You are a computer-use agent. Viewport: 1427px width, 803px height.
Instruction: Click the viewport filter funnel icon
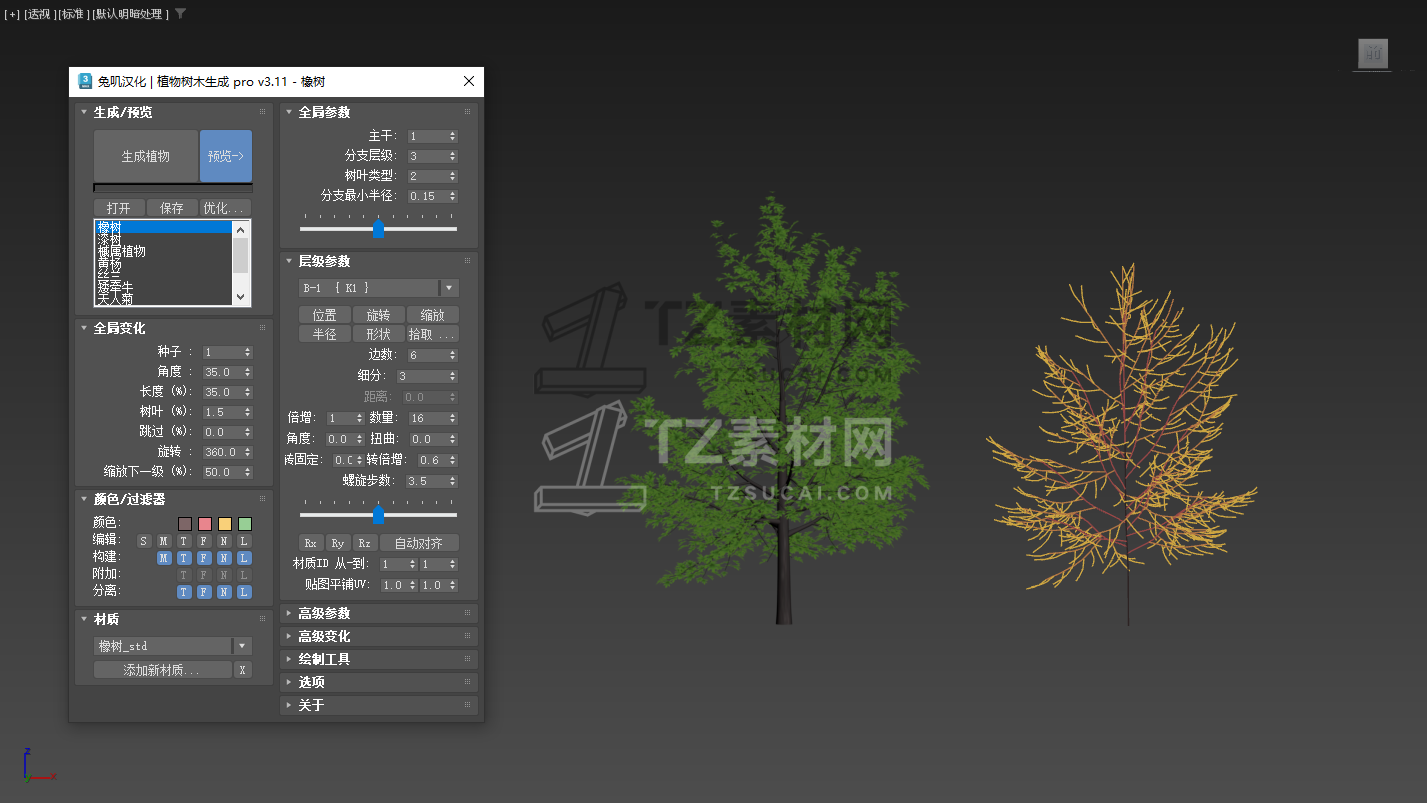coord(180,14)
